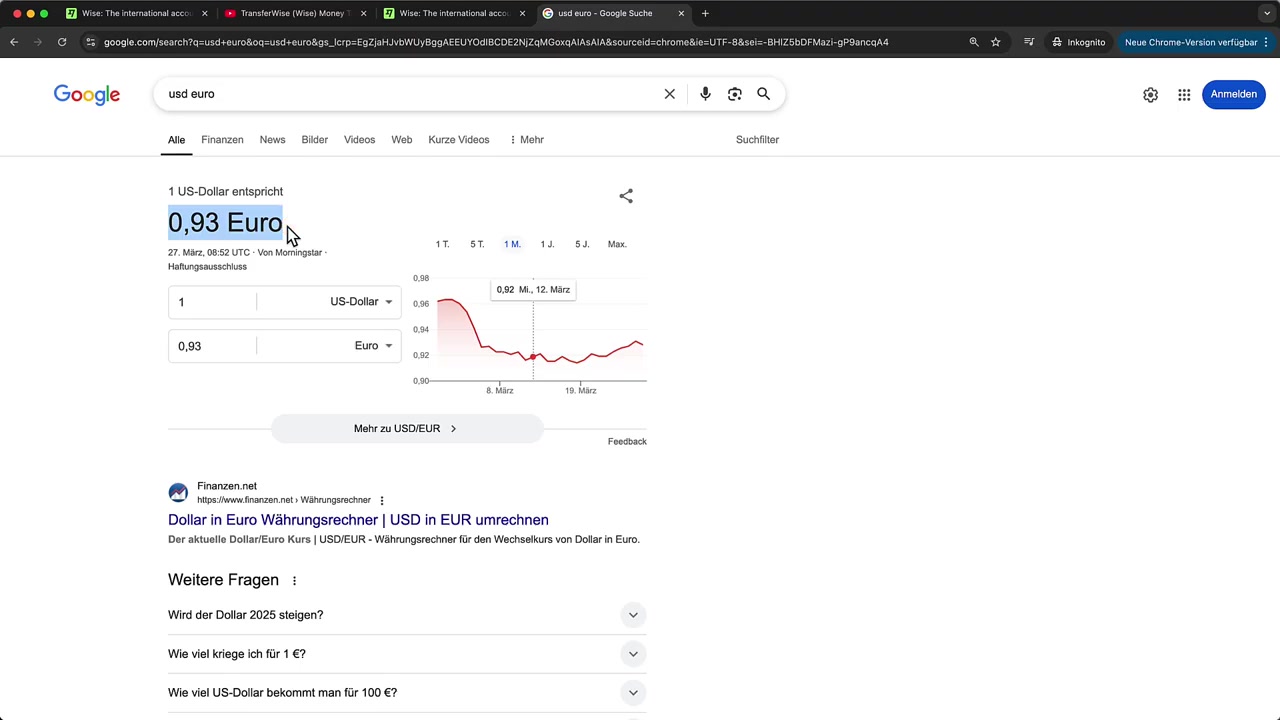Click Anmelden sign-in button

[1234, 94]
